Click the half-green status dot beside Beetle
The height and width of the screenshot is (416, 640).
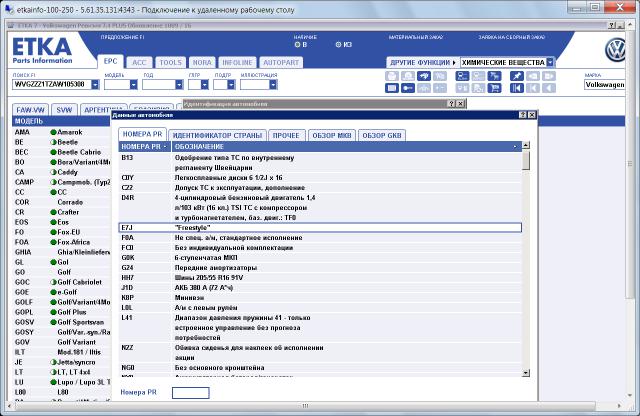tap(53, 142)
